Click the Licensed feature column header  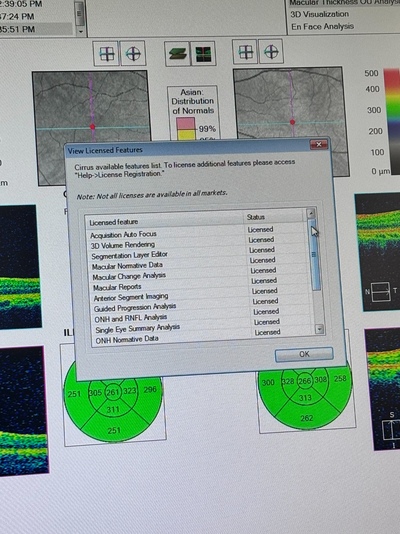pyautogui.click(x=164, y=220)
